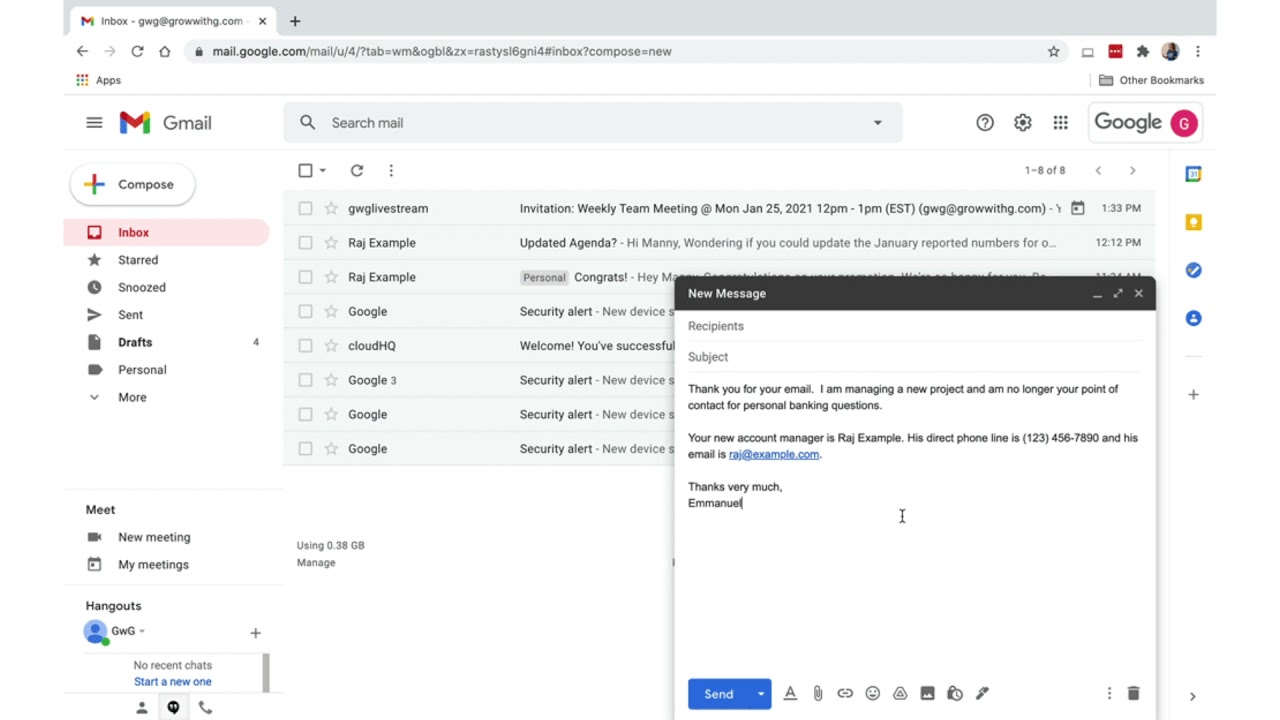Toggle confidential mode lock-clock icon
Image resolution: width=1280 pixels, height=720 pixels.
(955, 693)
